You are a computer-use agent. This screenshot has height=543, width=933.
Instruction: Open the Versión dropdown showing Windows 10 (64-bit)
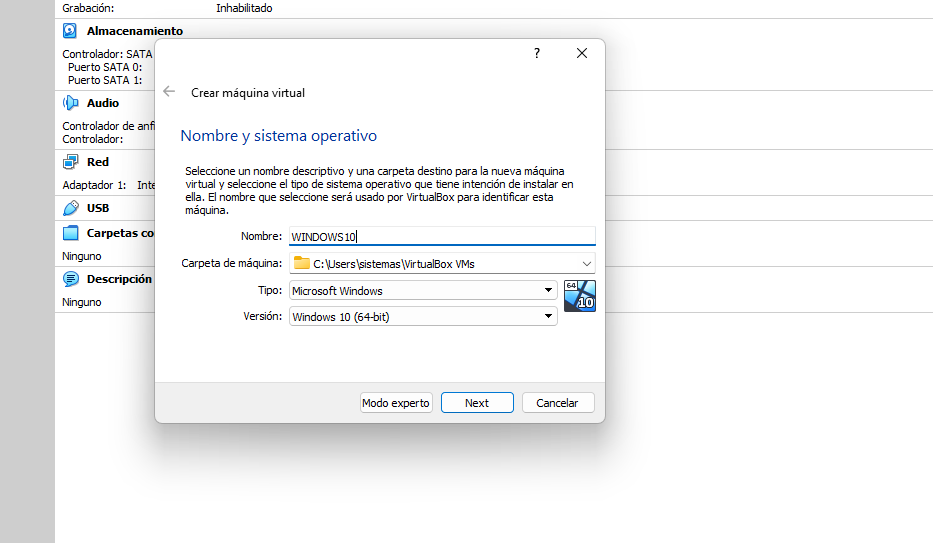[422, 317]
